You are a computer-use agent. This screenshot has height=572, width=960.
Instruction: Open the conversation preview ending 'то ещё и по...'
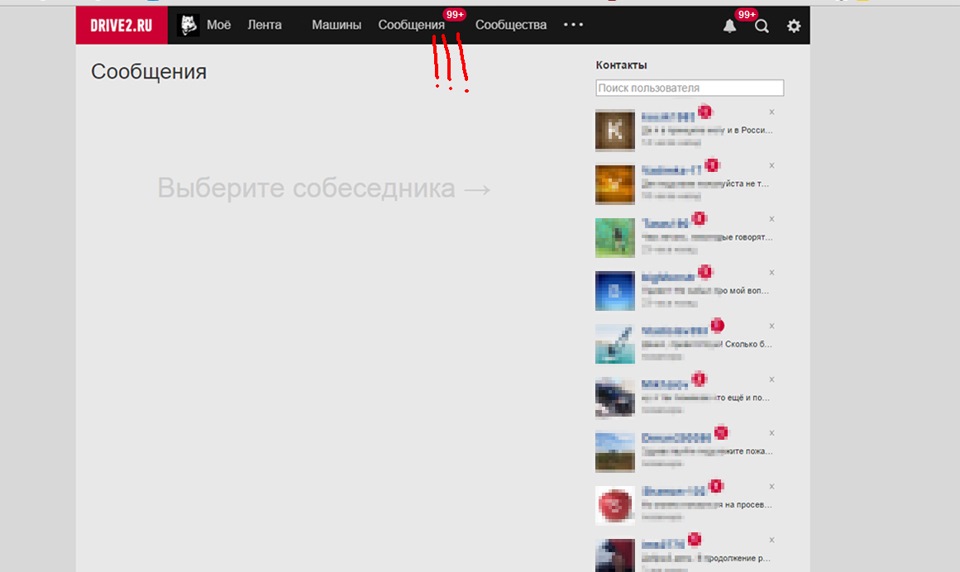(706, 397)
